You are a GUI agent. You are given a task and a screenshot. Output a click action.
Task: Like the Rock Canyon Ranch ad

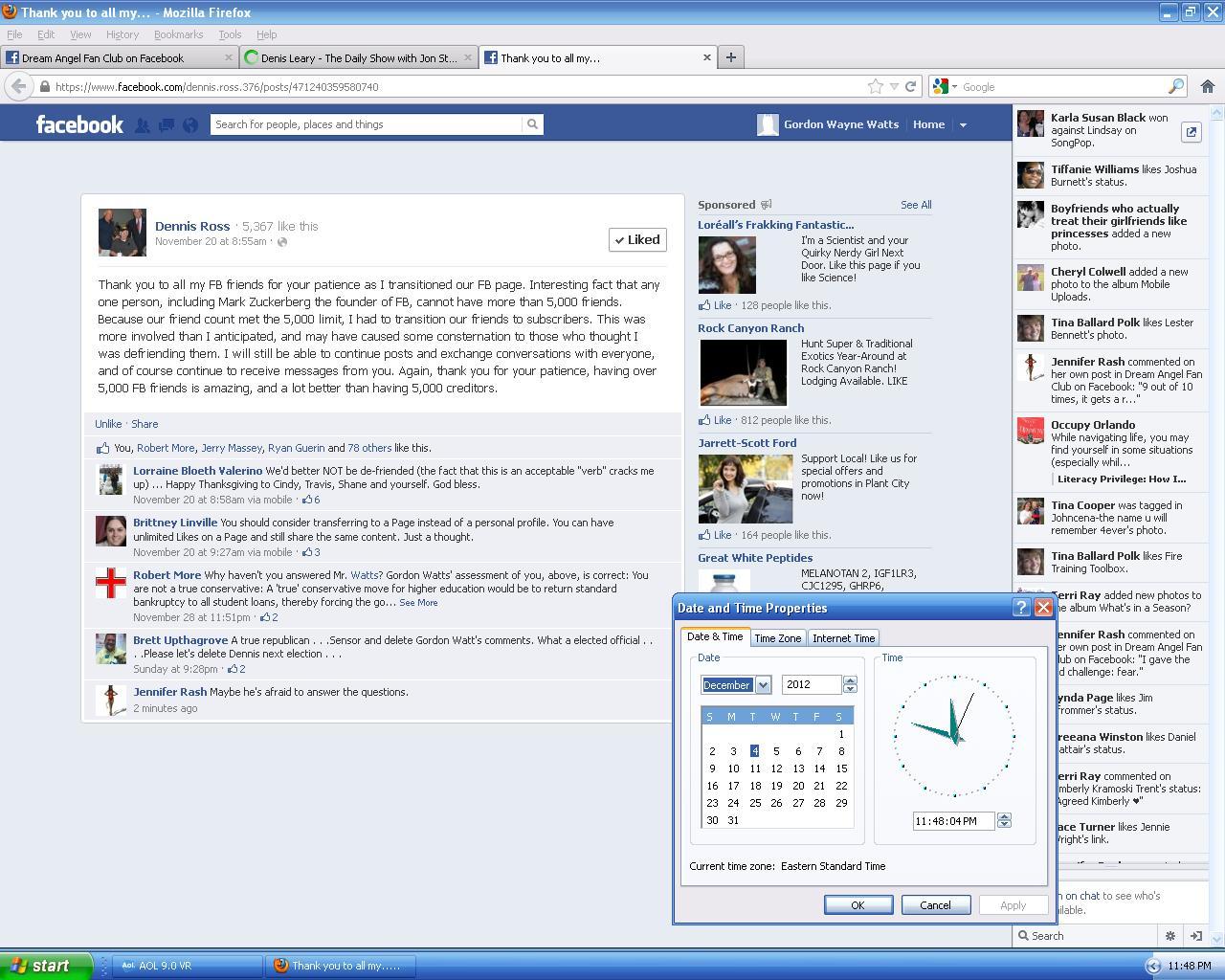pos(722,420)
